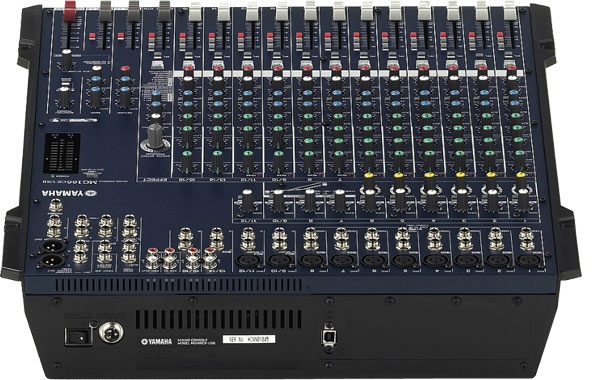Flip the power rocker switch on rear panel
The image size is (600, 380).
pos(79,337)
